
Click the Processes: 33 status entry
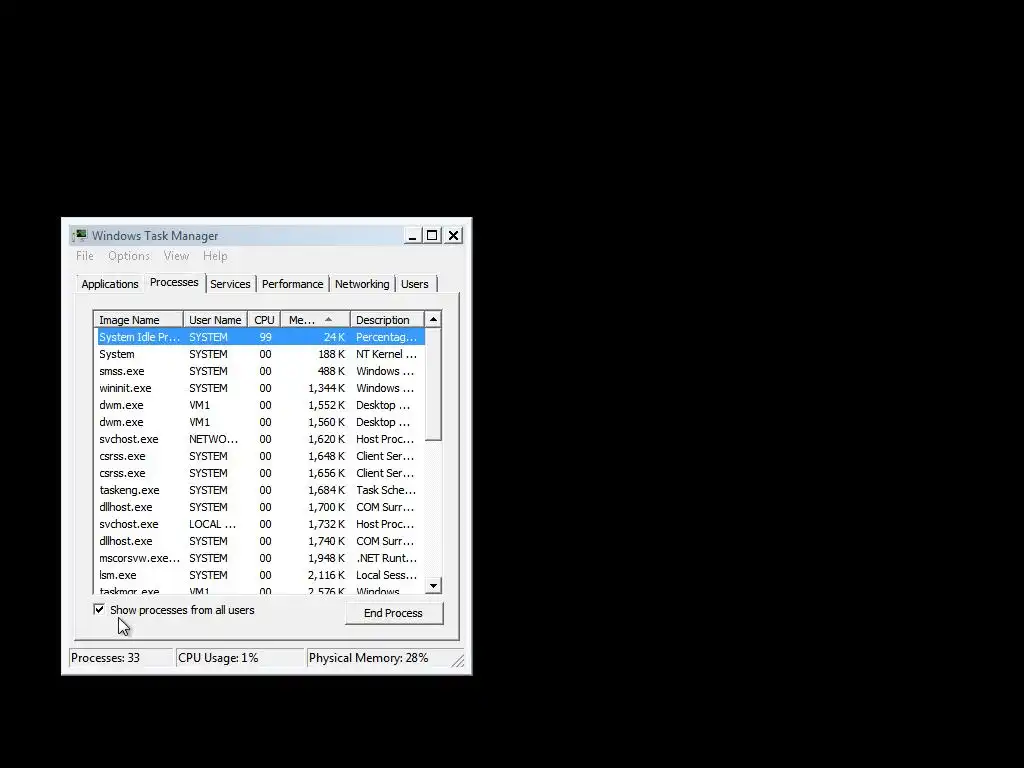121,658
